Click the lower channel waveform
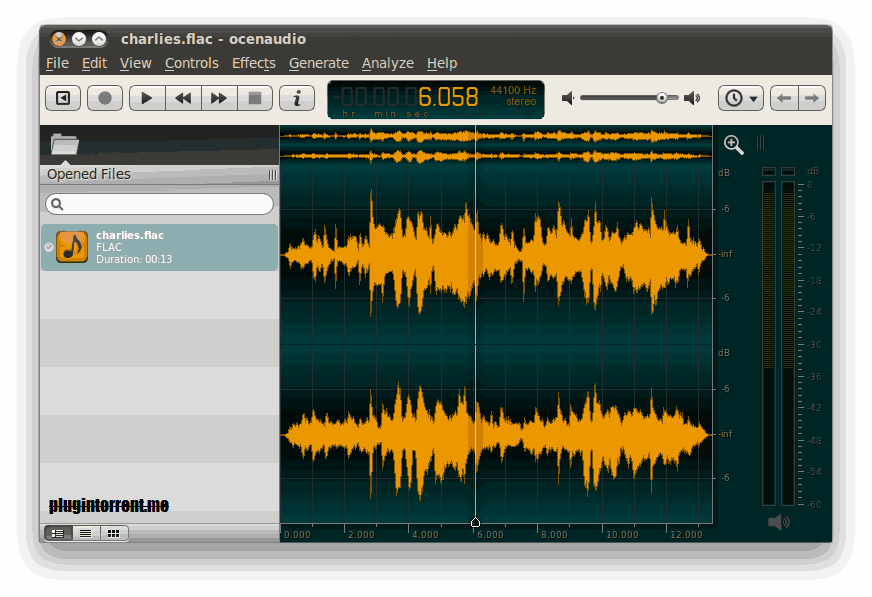This screenshot has width=872, height=597. 496,434
